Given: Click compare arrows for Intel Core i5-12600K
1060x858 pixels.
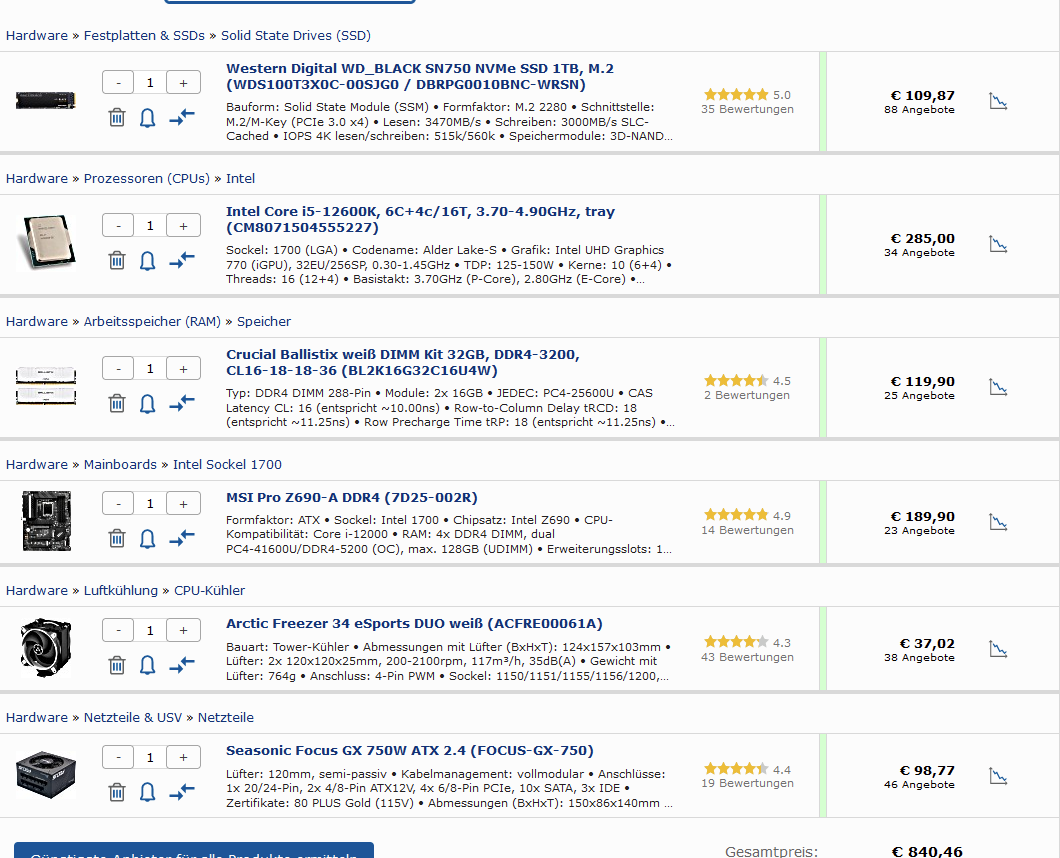Looking at the screenshot, I should coord(182,260).
